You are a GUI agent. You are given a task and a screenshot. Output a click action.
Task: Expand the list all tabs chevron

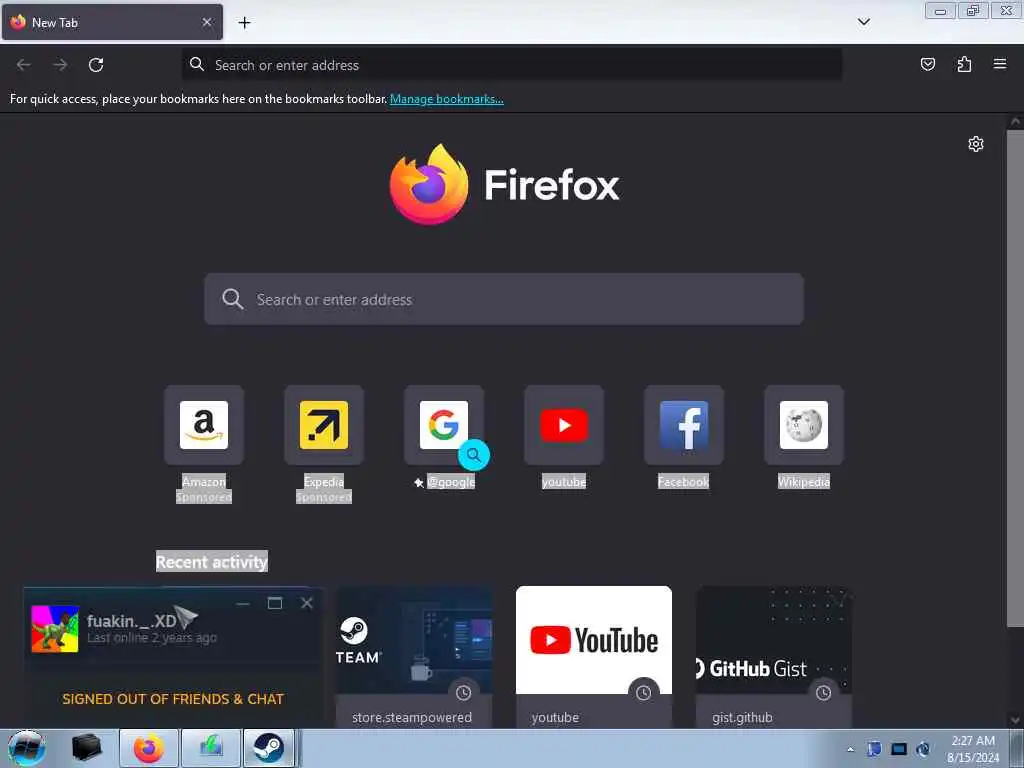(x=863, y=22)
